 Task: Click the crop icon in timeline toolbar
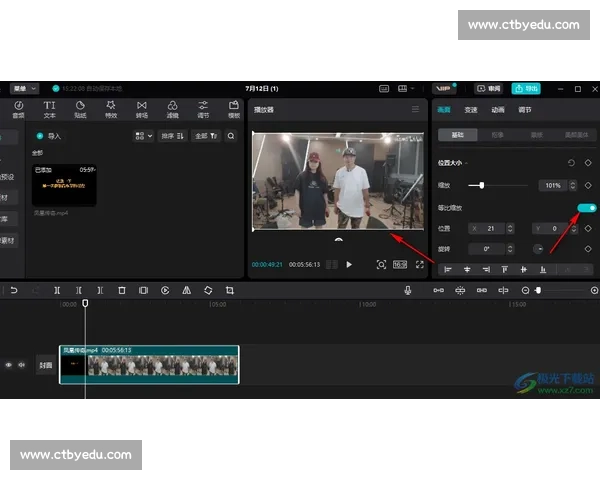230,290
